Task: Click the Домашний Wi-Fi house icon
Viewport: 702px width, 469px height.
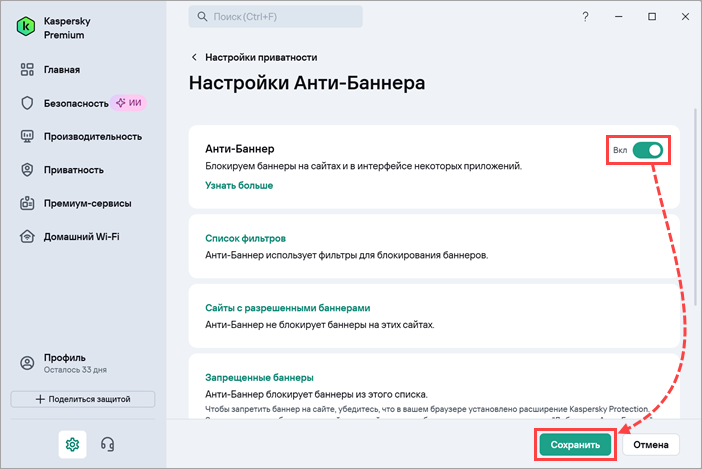Action: click(27, 236)
